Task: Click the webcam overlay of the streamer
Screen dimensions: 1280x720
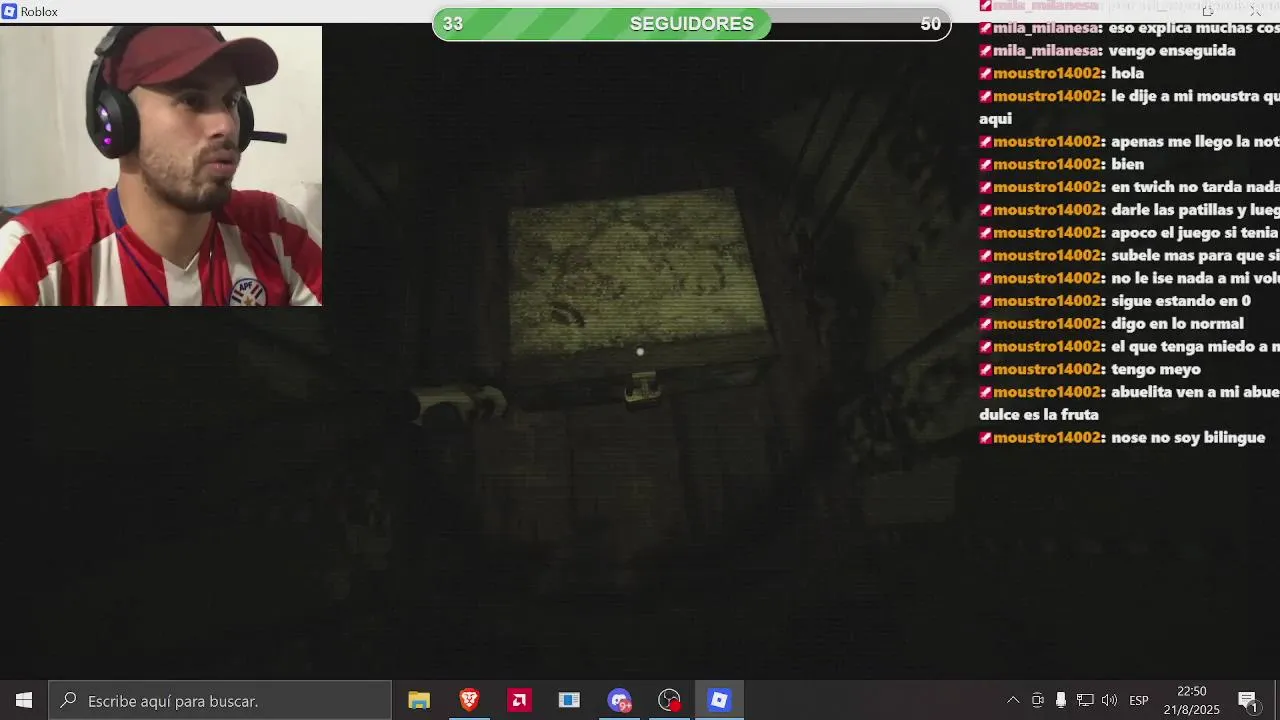Action: click(x=161, y=165)
